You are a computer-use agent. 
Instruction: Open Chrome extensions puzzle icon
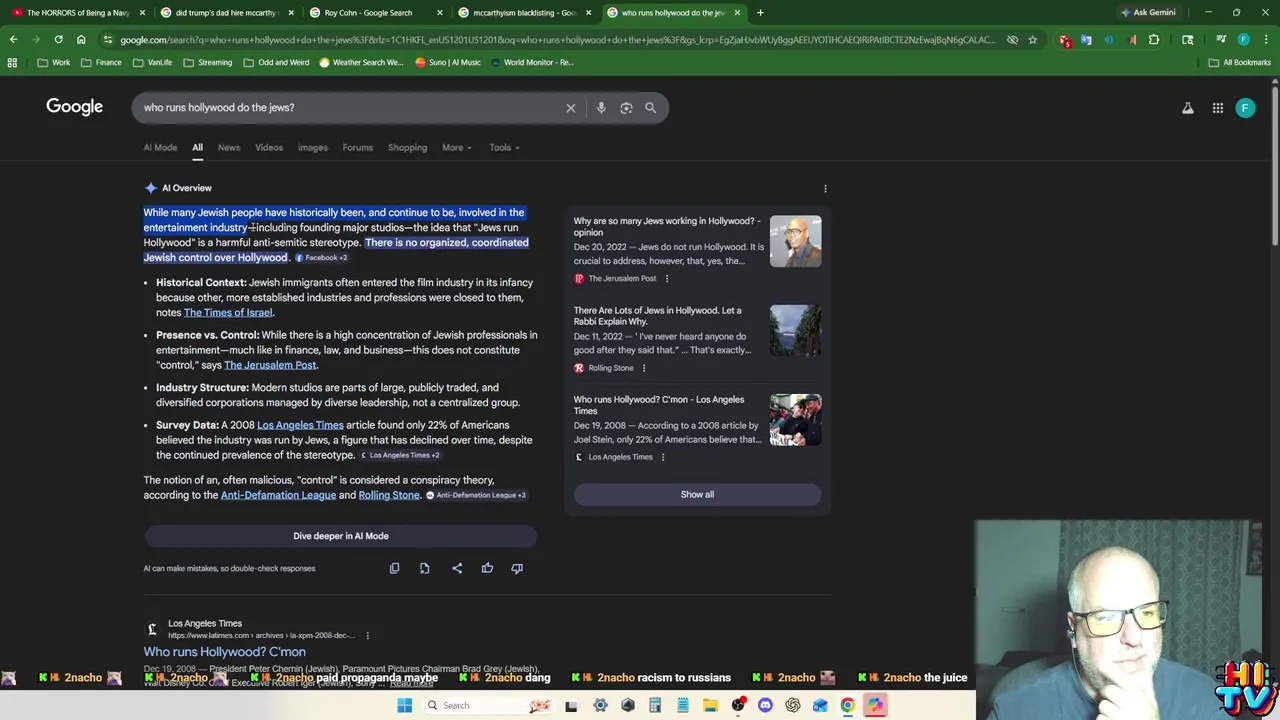(x=1154, y=40)
